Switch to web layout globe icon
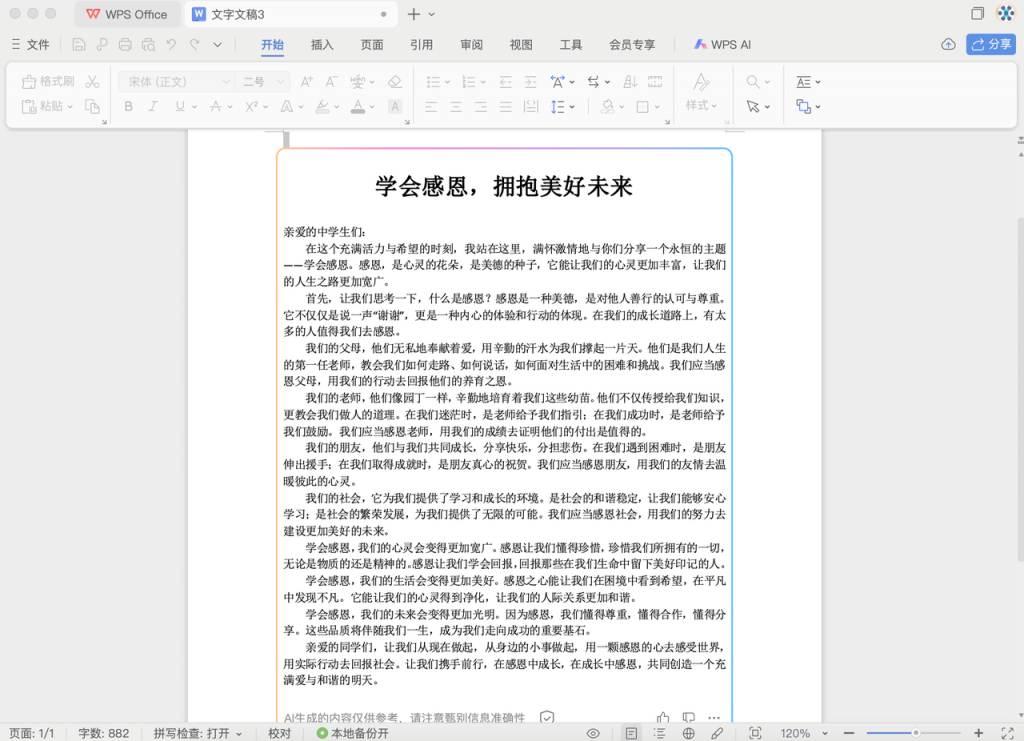The height and width of the screenshot is (741, 1024). pos(688,733)
